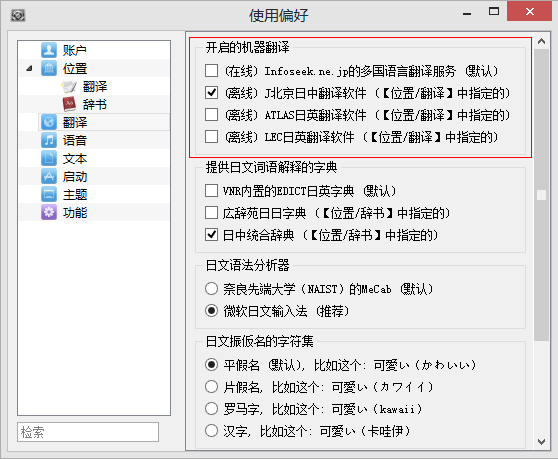Click the 翻译 notepad icon under 位置
558x459 pixels.
click(x=69, y=86)
